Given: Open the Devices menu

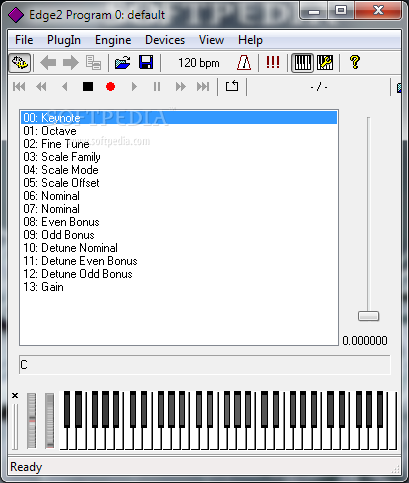Looking at the screenshot, I should pyautogui.click(x=165, y=40).
